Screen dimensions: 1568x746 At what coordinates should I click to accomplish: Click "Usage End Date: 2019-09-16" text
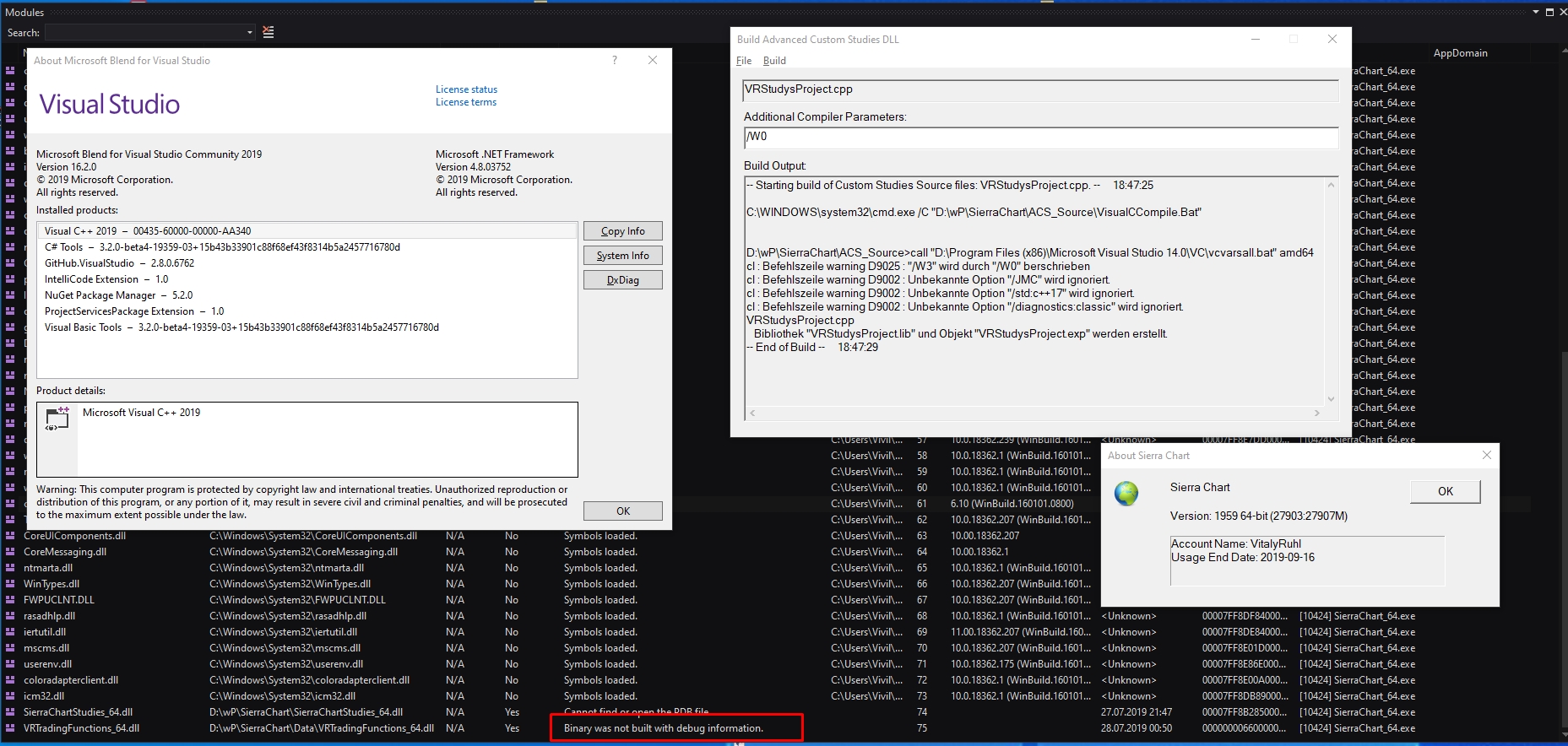pos(1243,557)
